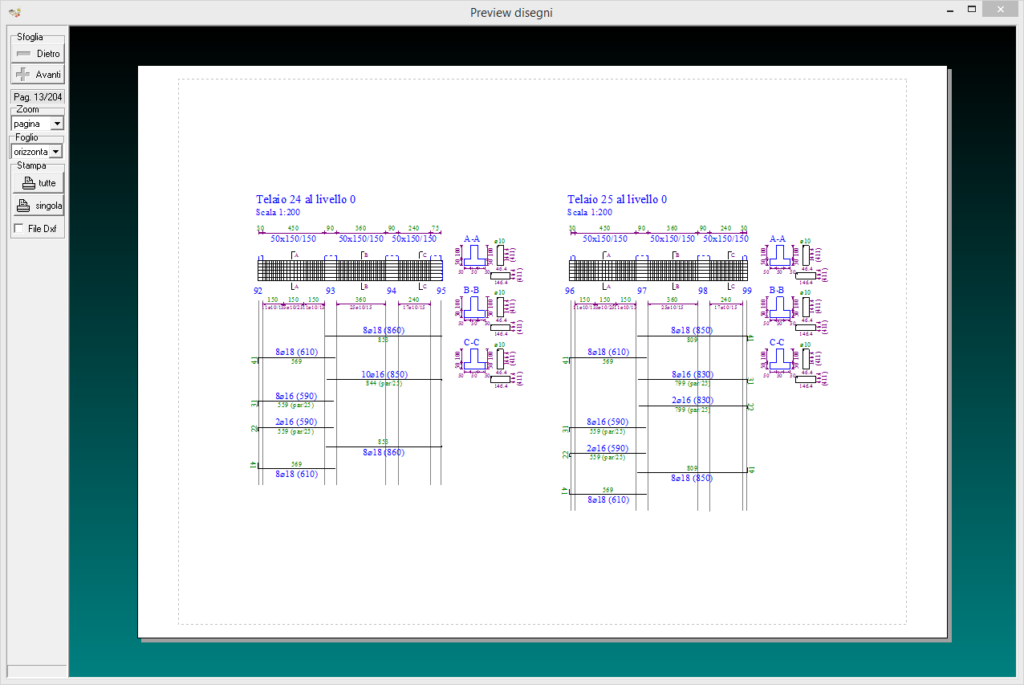Image resolution: width=1024 pixels, height=685 pixels.
Task: Maximize the Preview disegni window
Action: (971, 10)
